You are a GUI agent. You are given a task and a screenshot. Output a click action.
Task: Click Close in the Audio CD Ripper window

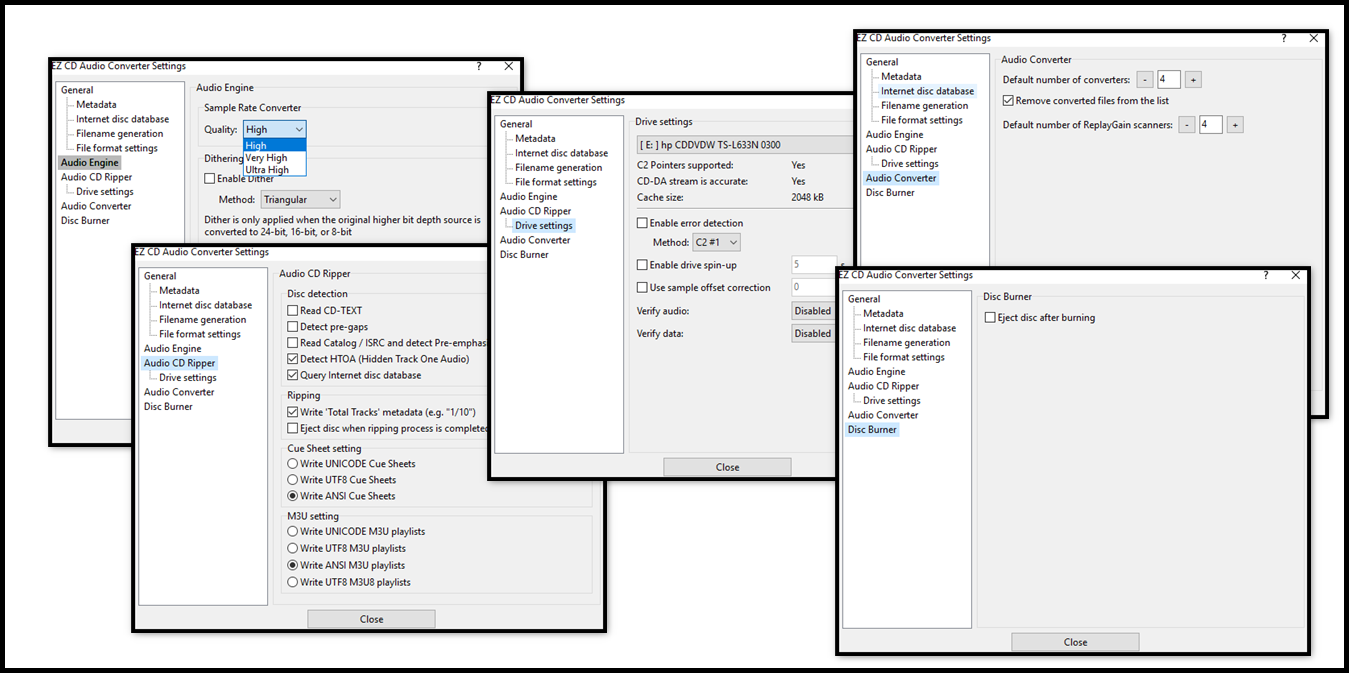point(371,619)
